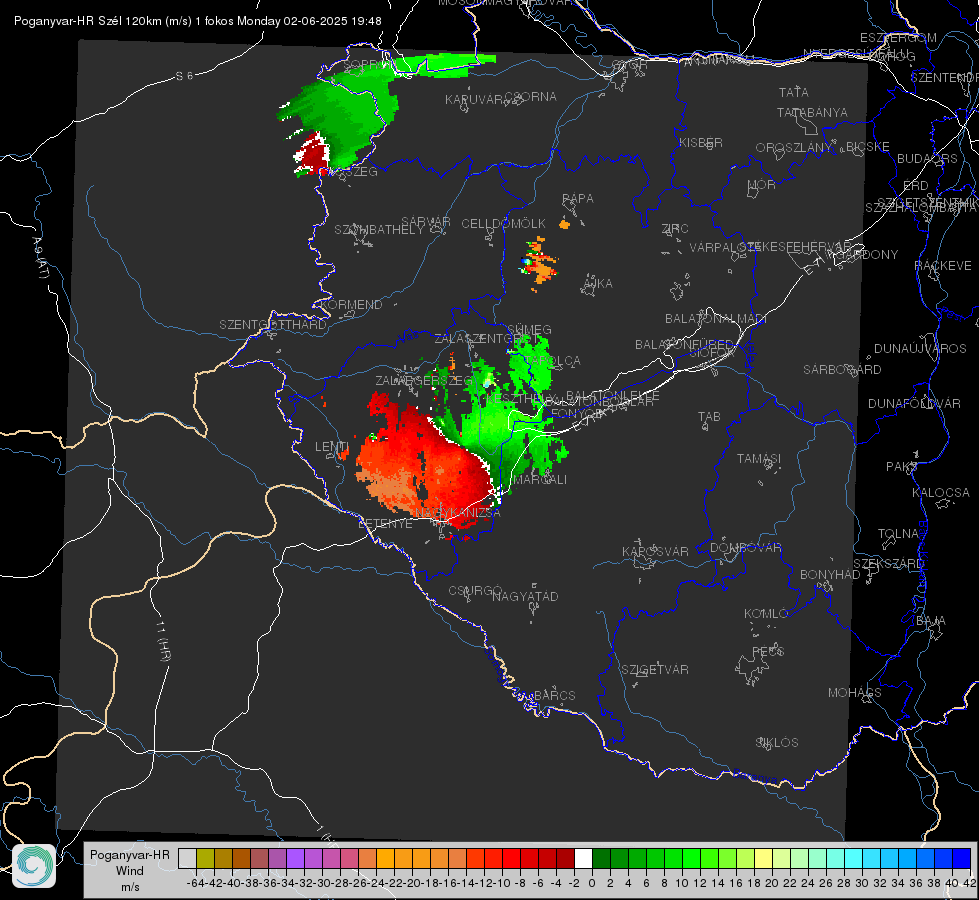
Task: Click the 'S 6' road label
Action: [x=184, y=76]
